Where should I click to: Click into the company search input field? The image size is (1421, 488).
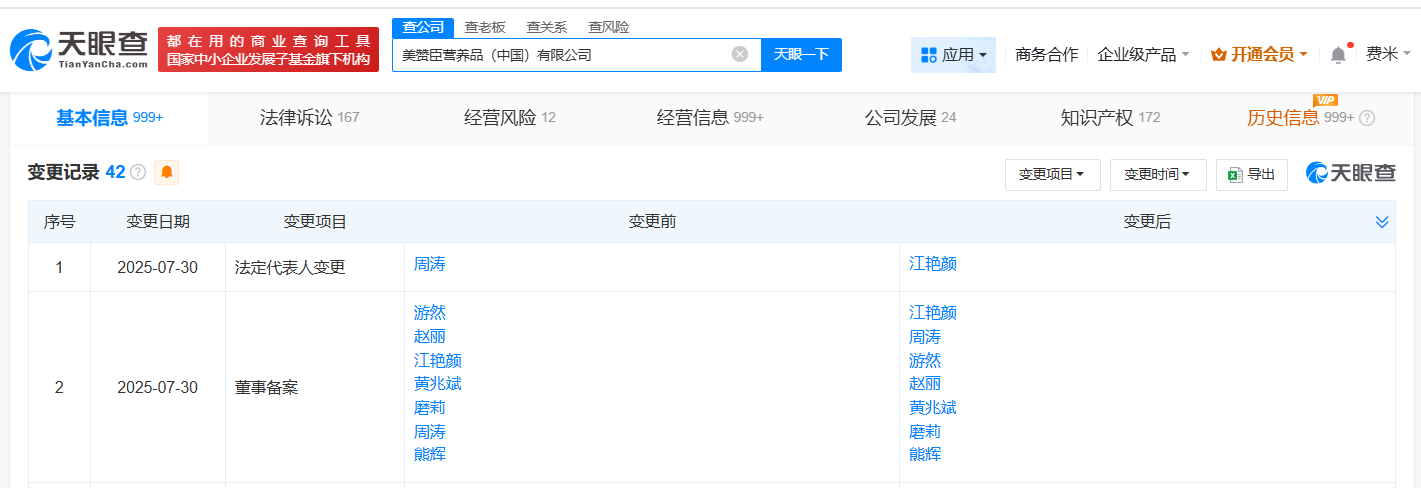tap(560, 55)
